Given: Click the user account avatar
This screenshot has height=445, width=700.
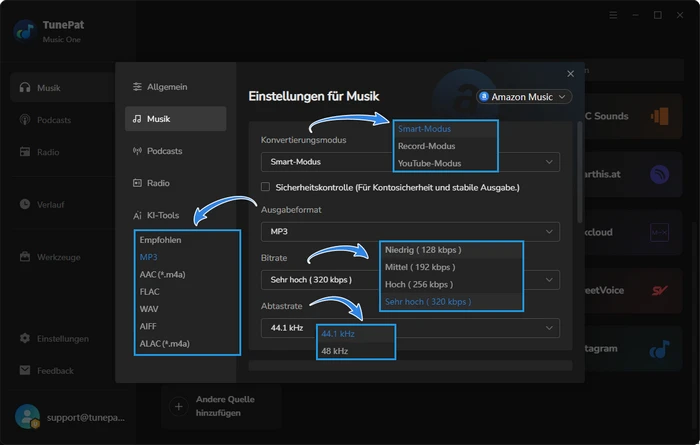Looking at the screenshot, I should (27, 416).
